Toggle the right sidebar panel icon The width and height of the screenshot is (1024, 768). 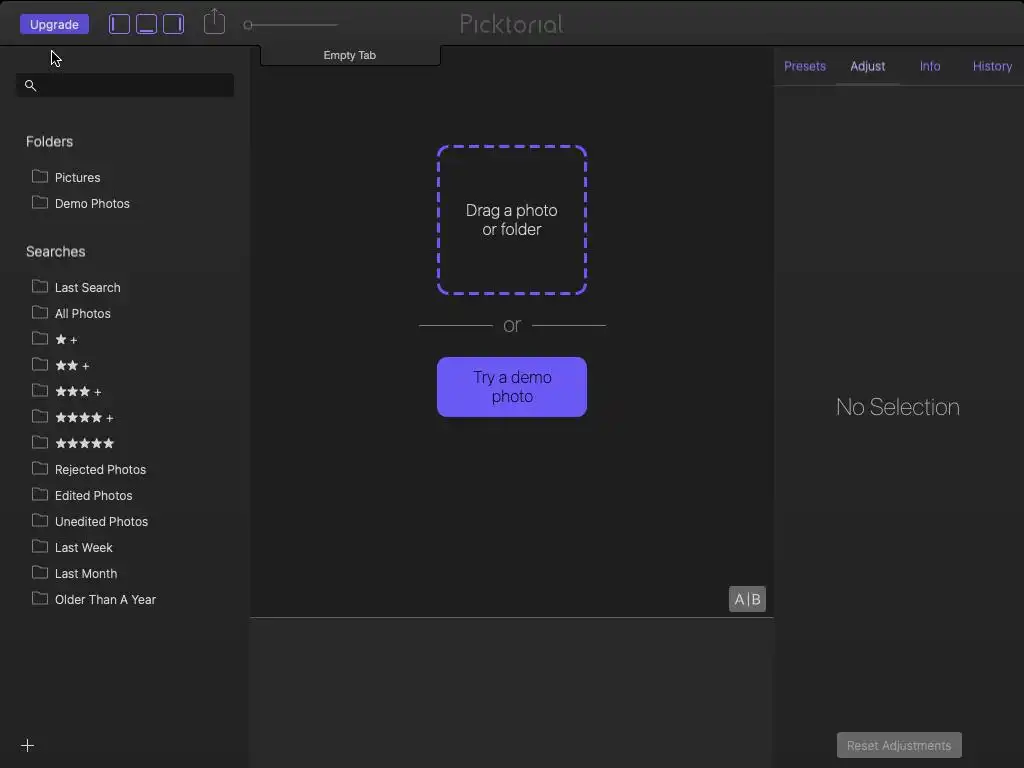tap(174, 24)
